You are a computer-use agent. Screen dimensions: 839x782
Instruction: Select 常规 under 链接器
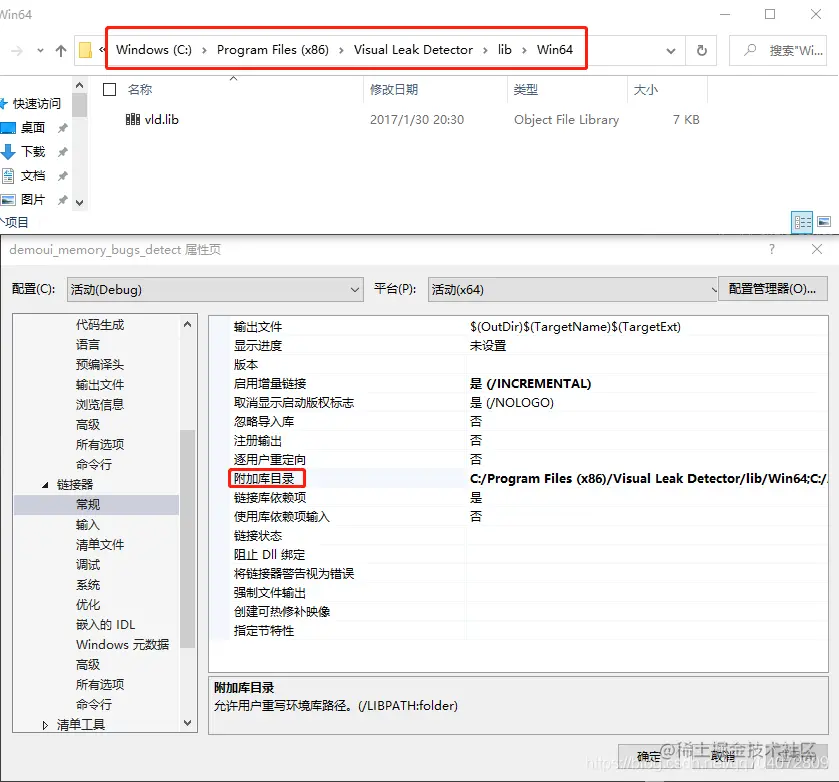point(88,504)
